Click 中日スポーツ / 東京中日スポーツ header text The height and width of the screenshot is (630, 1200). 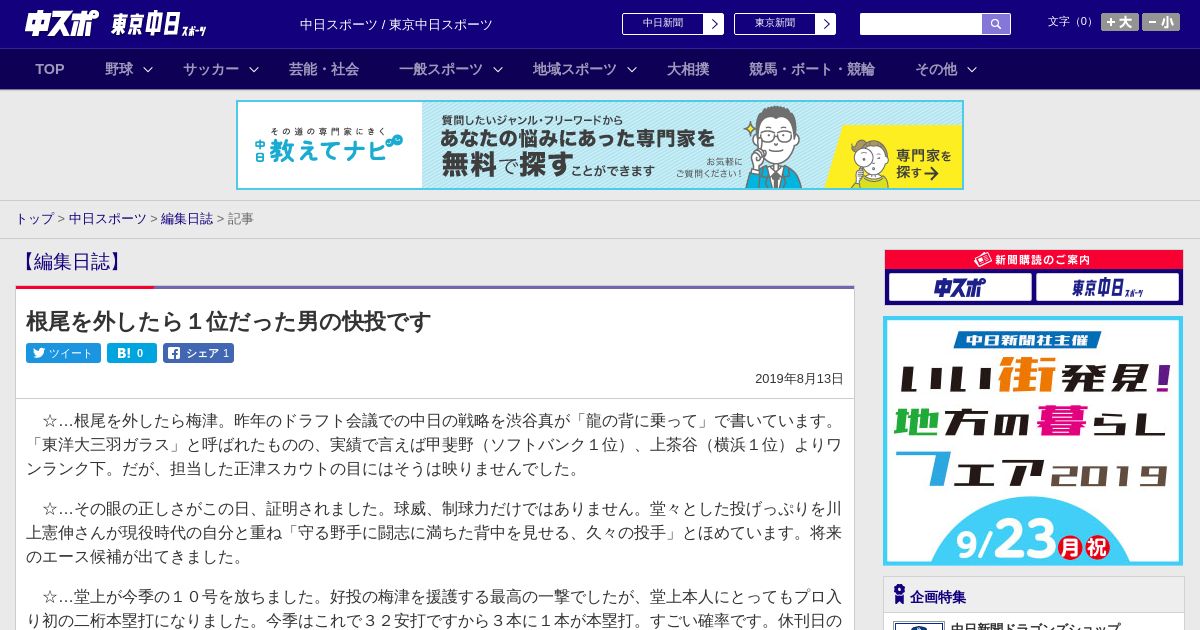pyautogui.click(x=396, y=24)
